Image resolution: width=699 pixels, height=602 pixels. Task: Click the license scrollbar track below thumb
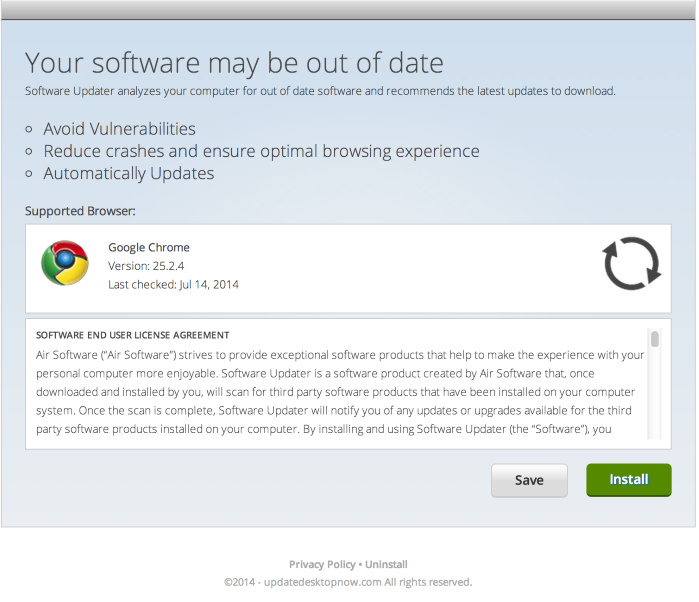click(654, 393)
